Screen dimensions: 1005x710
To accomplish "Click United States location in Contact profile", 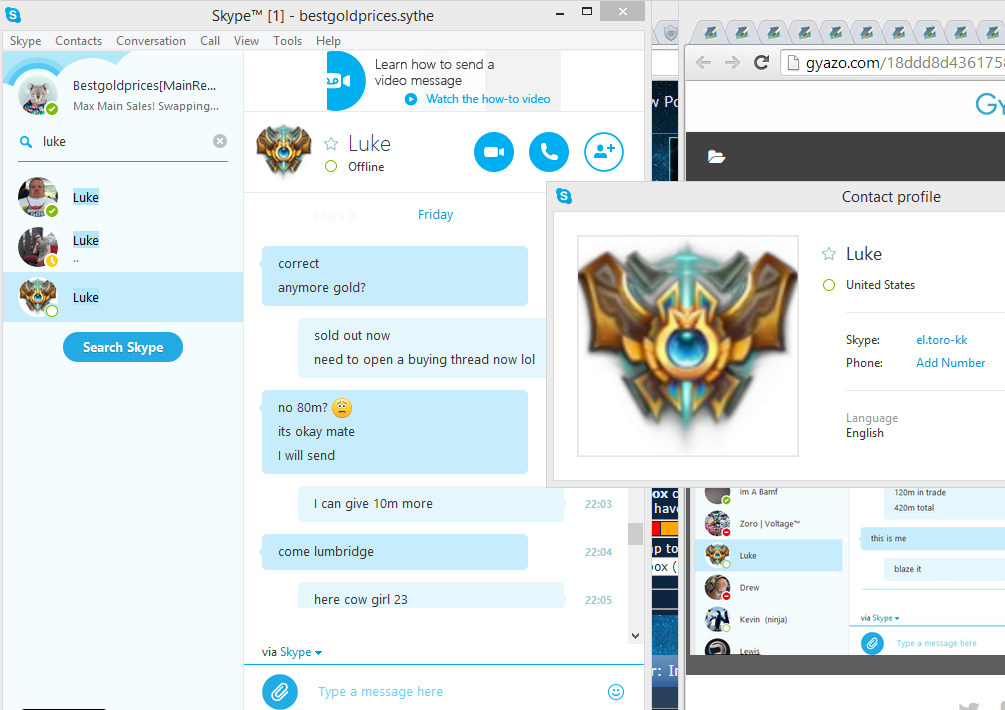I will (x=880, y=285).
